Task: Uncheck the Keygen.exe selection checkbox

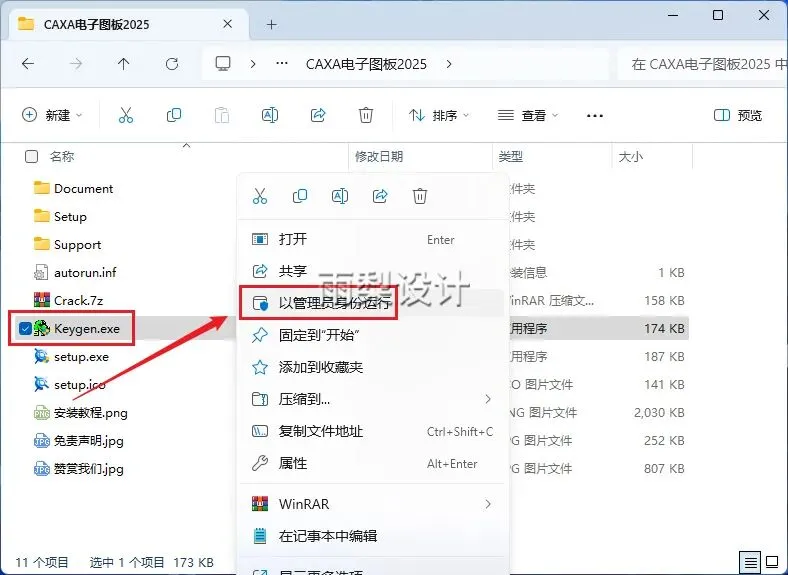Action: (25, 329)
